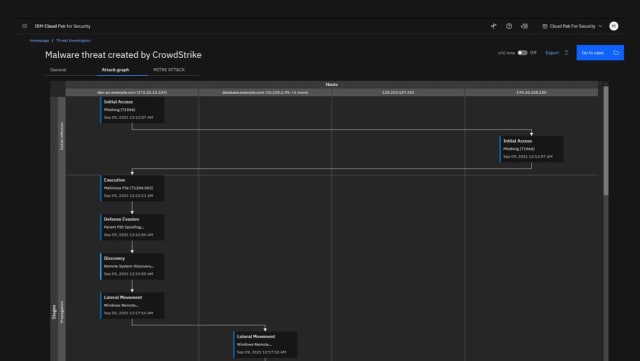This screenshot has height=361, width=640.
Task: Click the folder icon on Go to case
Action: pyautogui.click(x=616, y=53)
